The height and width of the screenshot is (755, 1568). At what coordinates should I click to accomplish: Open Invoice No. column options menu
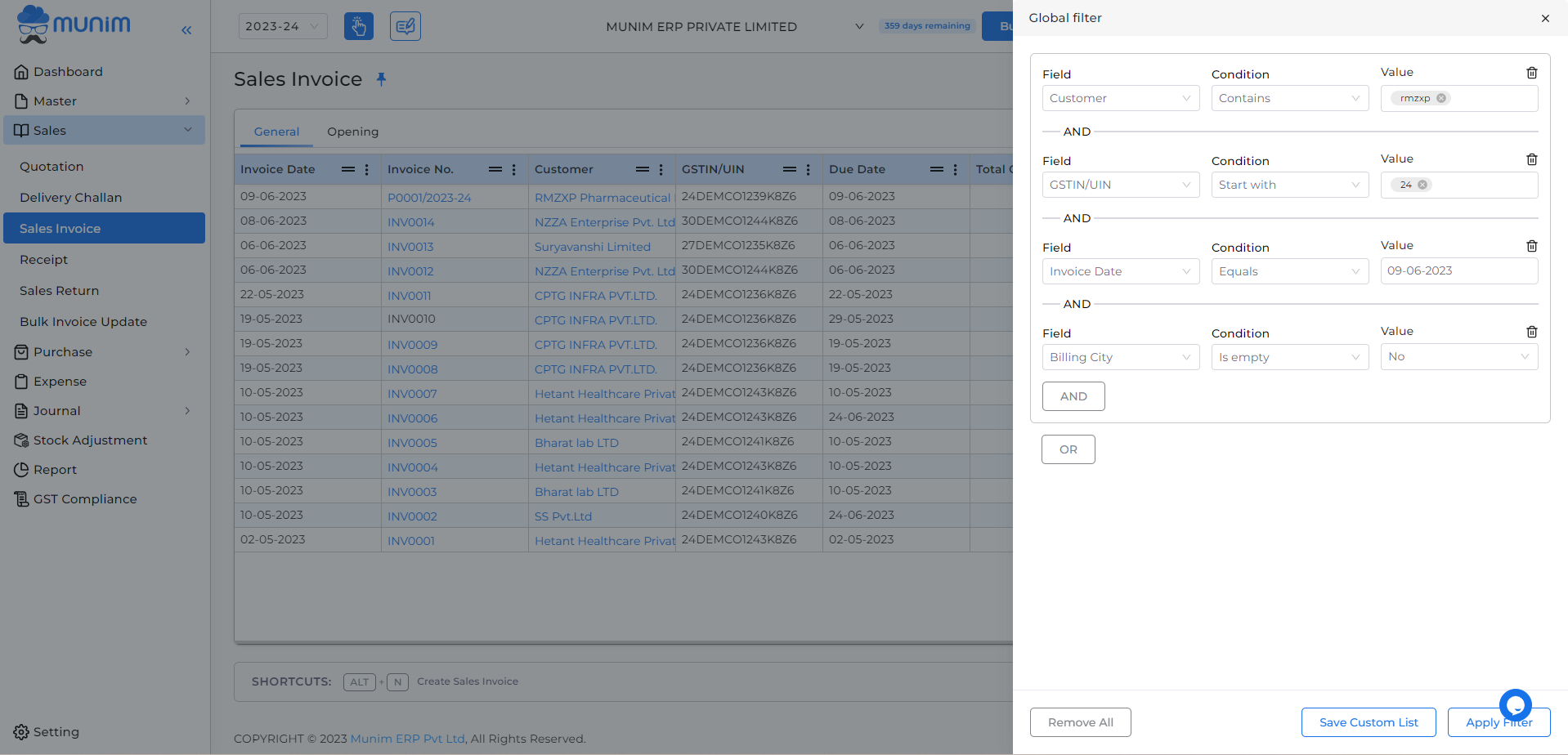[x=514, y=169]
